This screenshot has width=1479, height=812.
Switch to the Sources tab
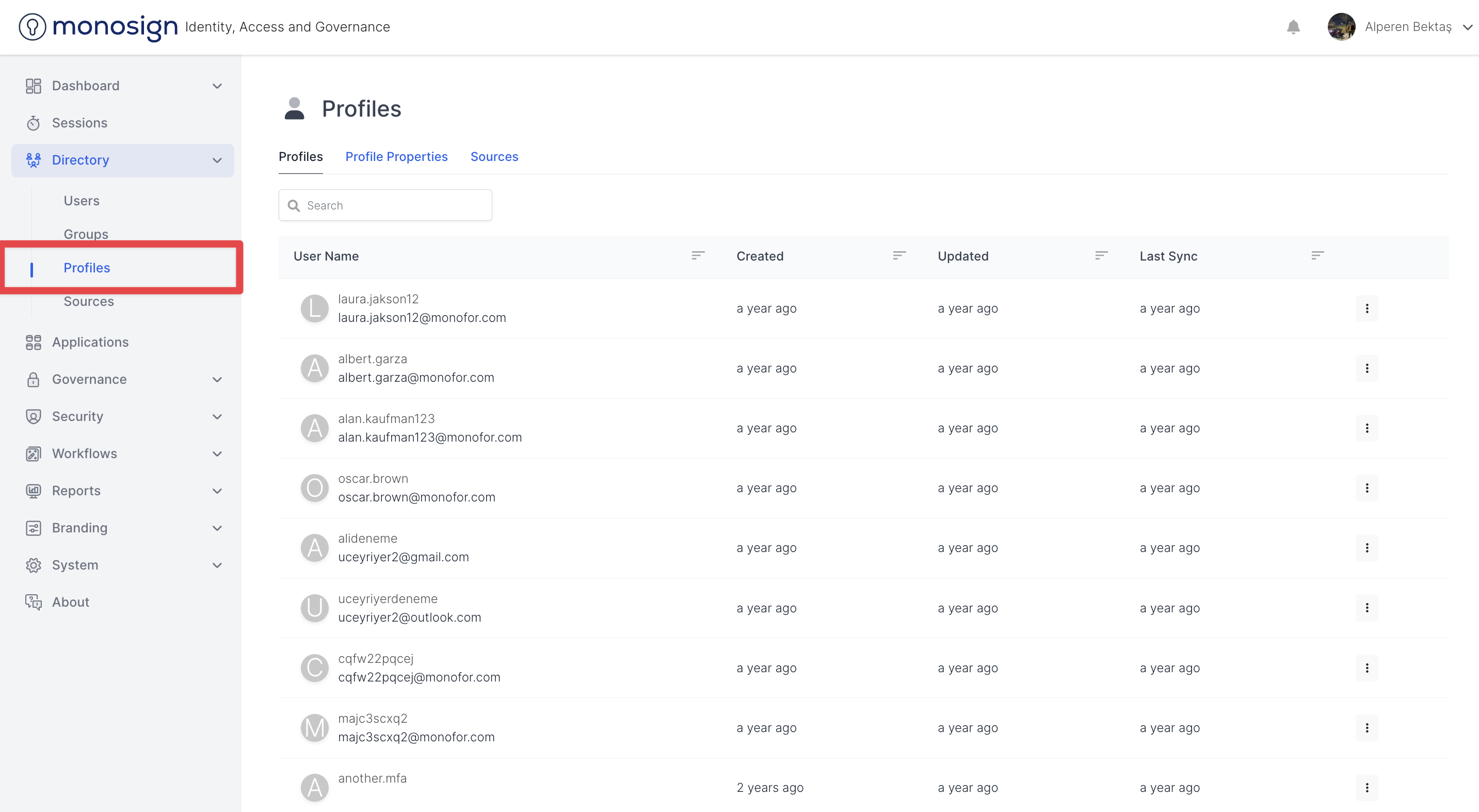click(494, 157)
